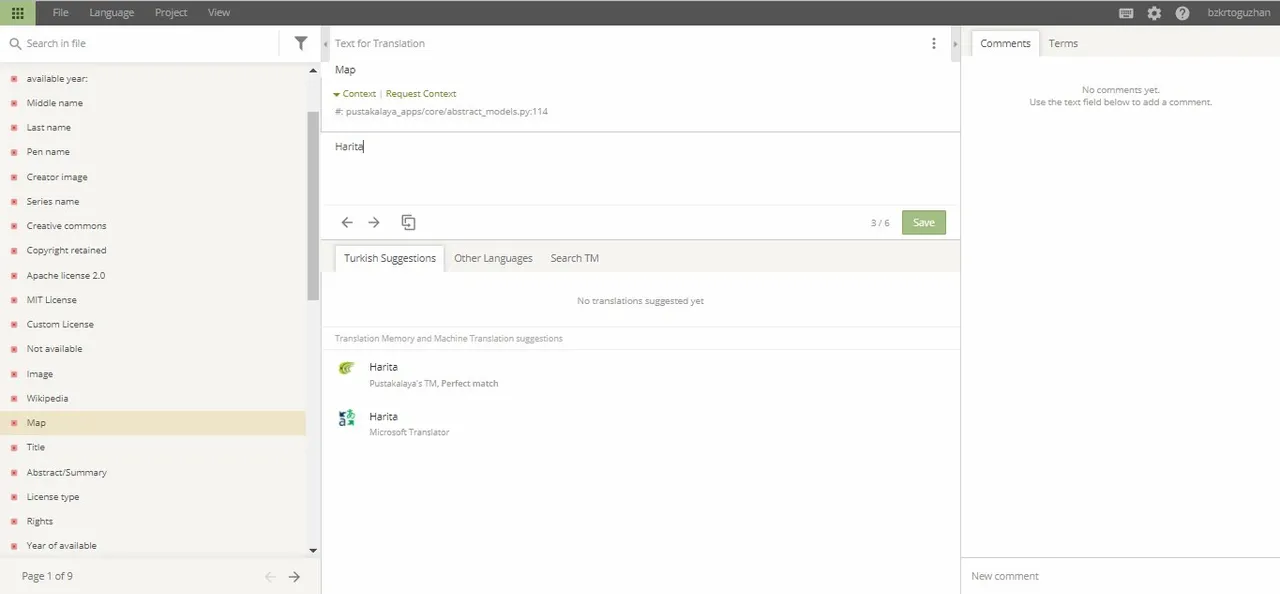Click the New comment field
This screenshot has width=1280, height=594.
(1120, 576)
